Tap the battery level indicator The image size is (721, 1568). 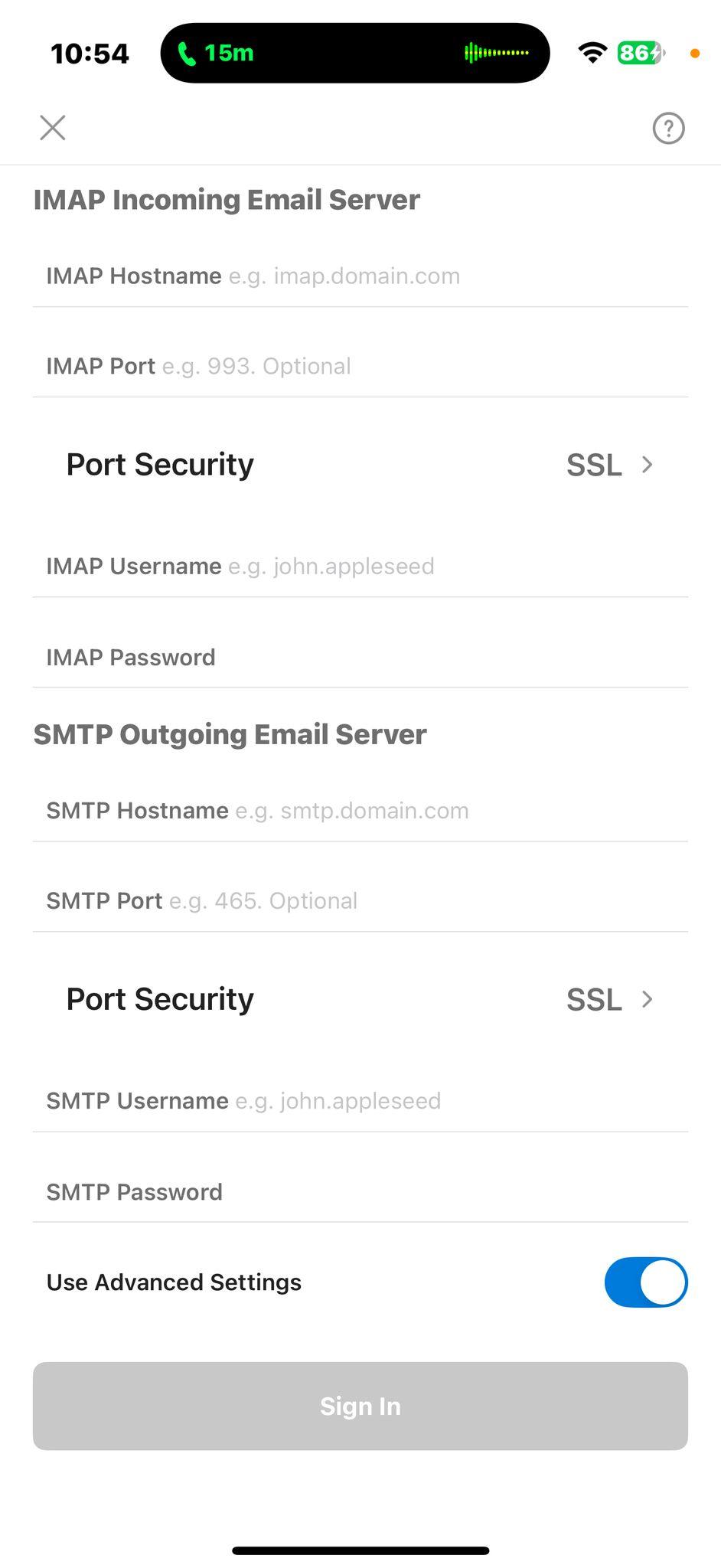click(x=641, y=53)
